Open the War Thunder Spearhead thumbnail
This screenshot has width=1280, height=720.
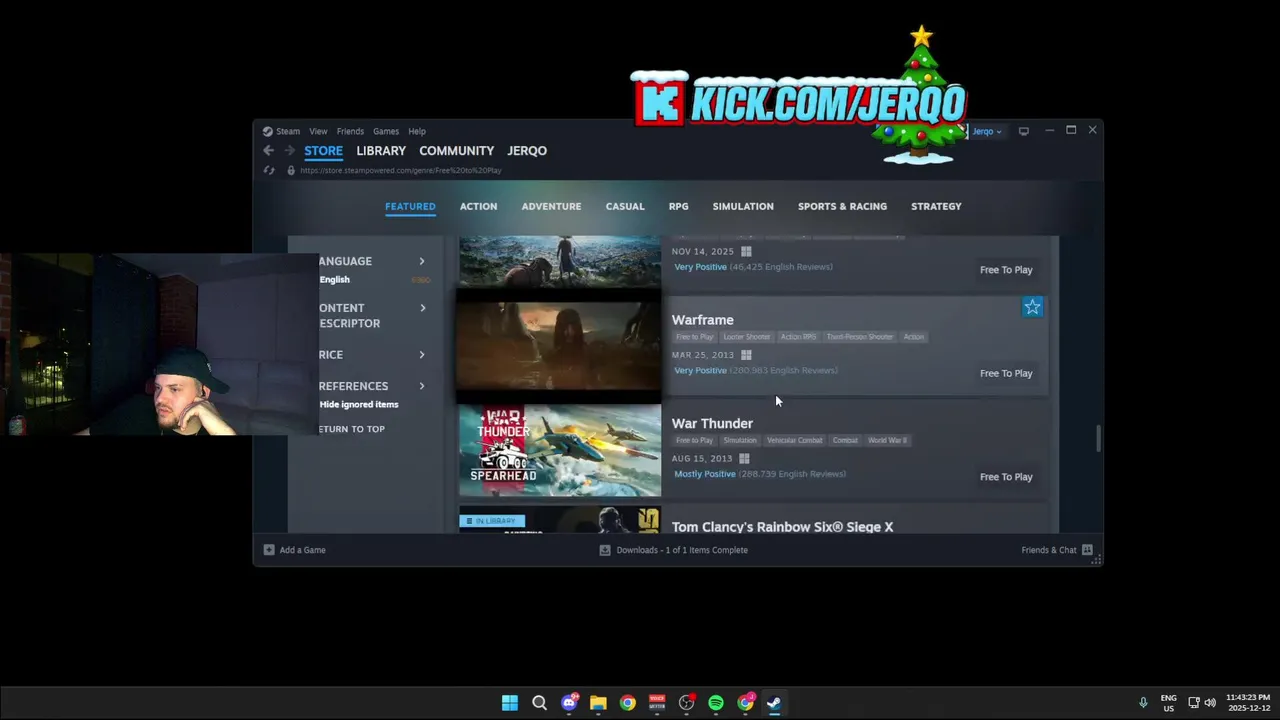[x=560, y=450]
